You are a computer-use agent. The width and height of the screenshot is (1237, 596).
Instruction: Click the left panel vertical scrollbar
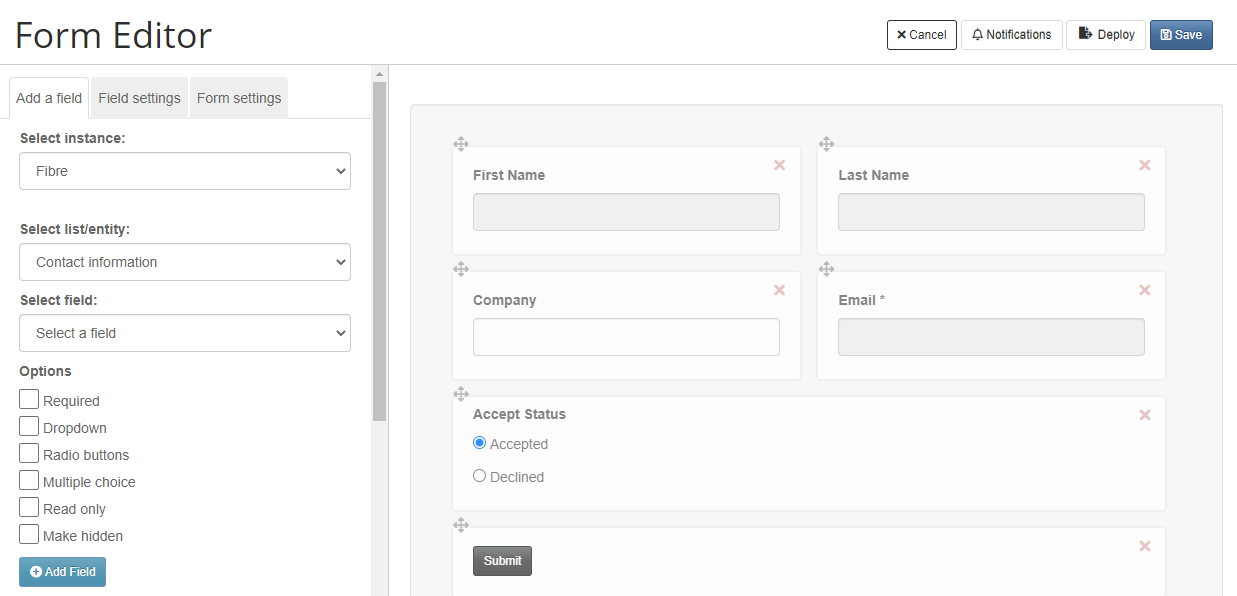tap(379, 250)
